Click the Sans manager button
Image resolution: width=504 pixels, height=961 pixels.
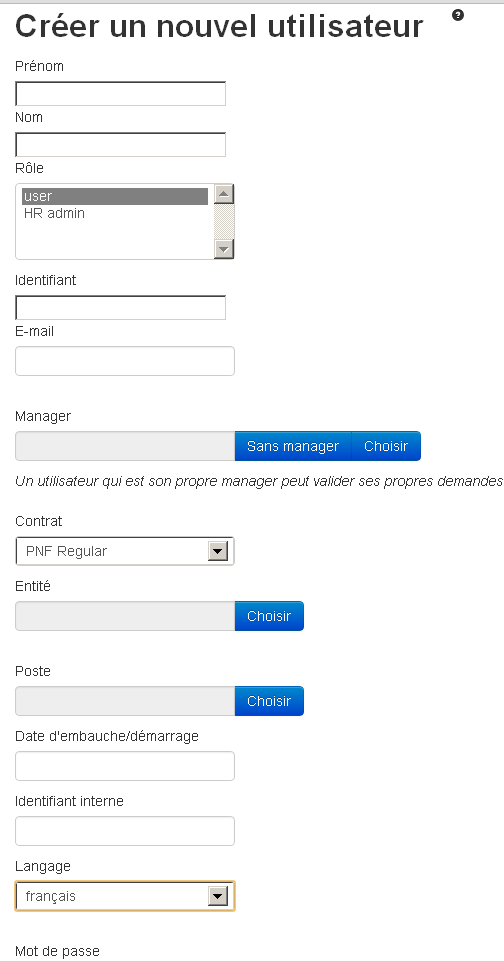coord(293,446)
